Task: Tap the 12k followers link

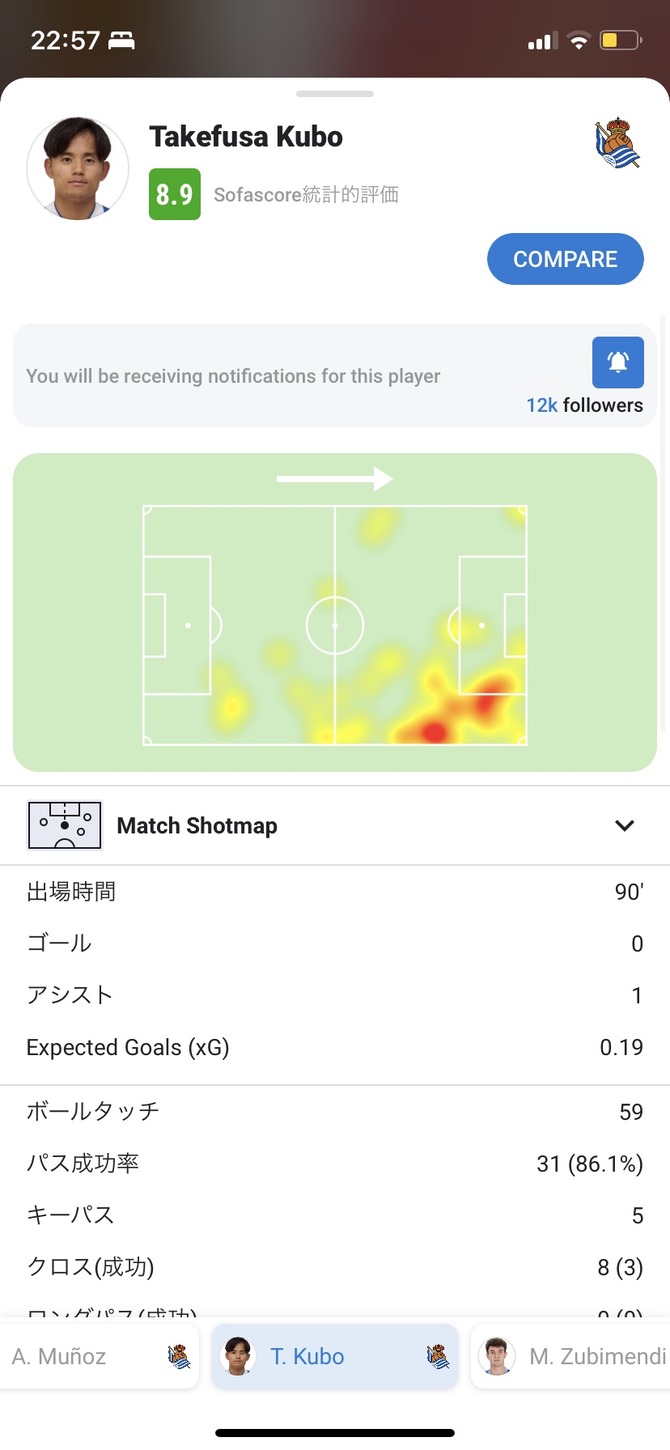Action: (x=584, y=405)
